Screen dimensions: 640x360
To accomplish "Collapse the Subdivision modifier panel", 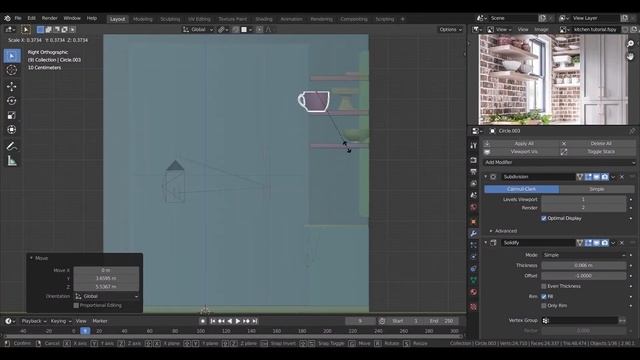I will click(486, 177).
